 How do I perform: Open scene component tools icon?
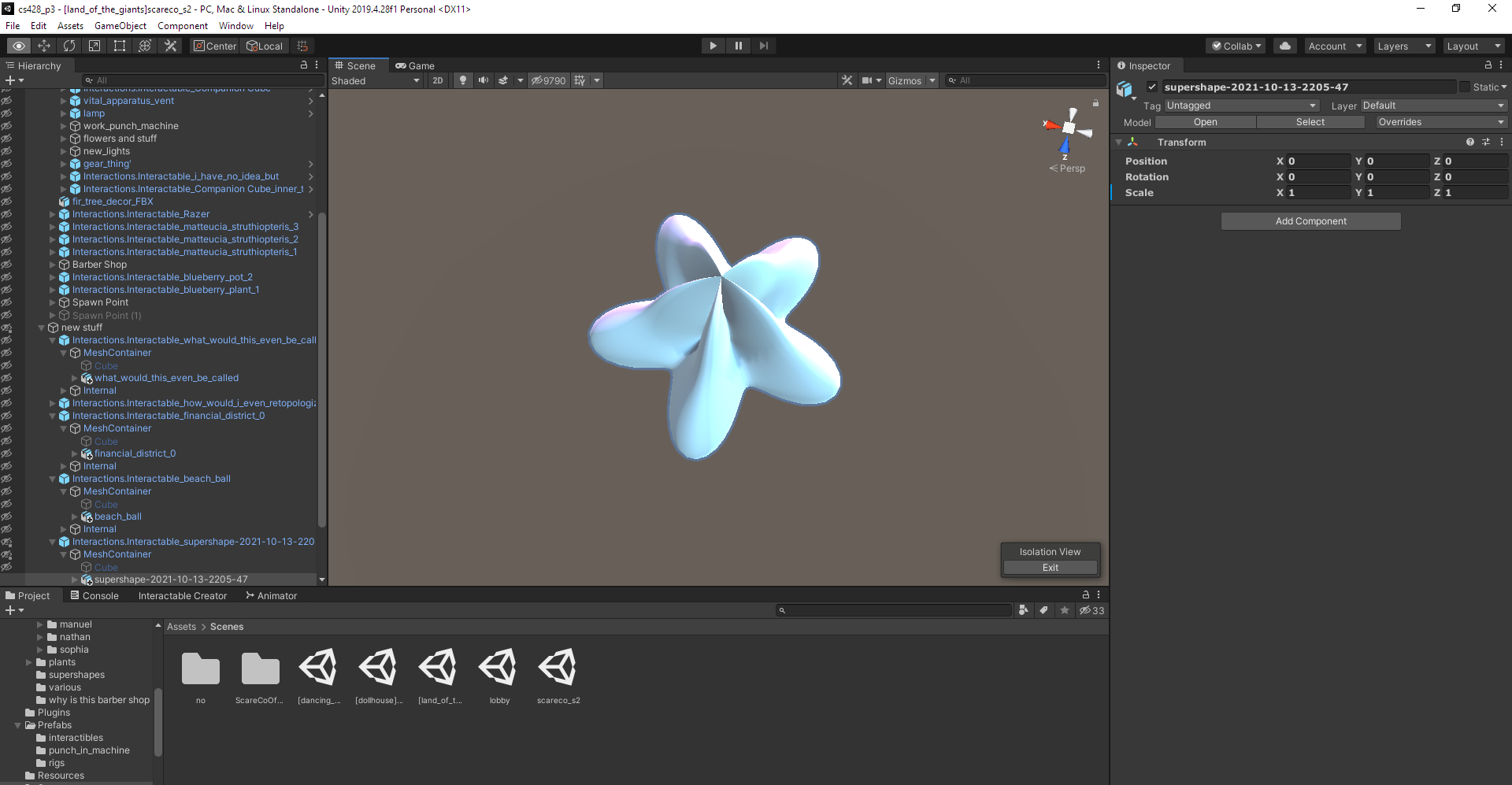[x=847, y=80]
